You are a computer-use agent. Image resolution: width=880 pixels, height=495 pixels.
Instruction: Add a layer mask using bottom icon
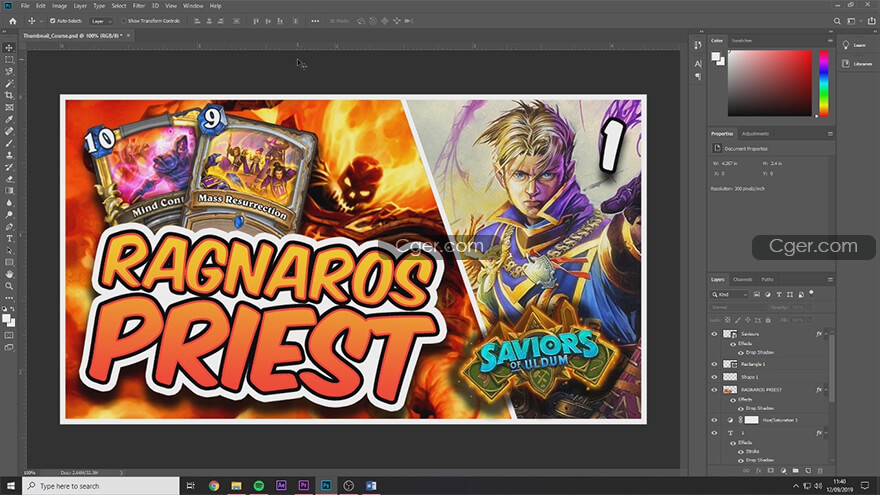click(771, 471)
